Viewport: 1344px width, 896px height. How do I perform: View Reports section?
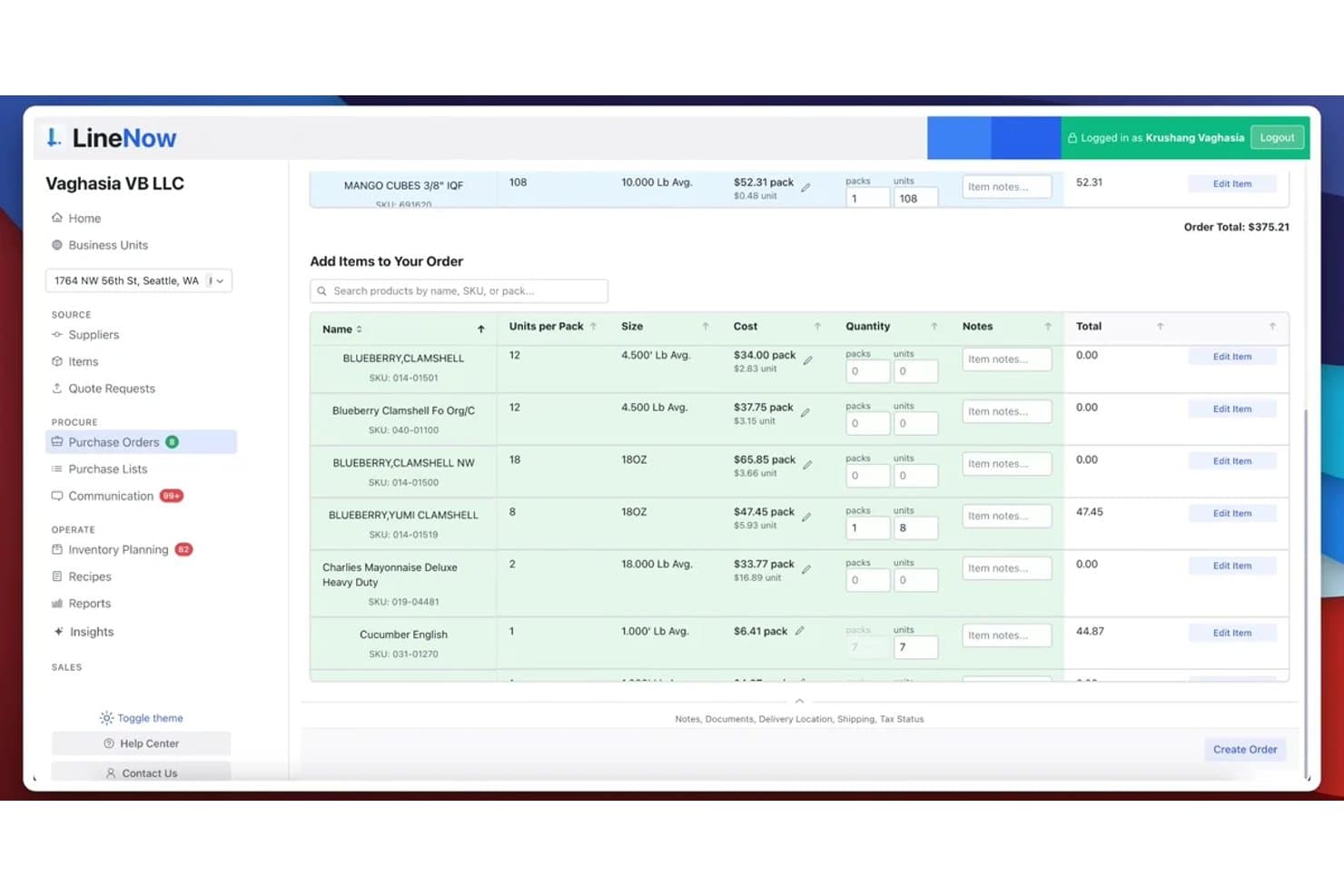[81, 604]
